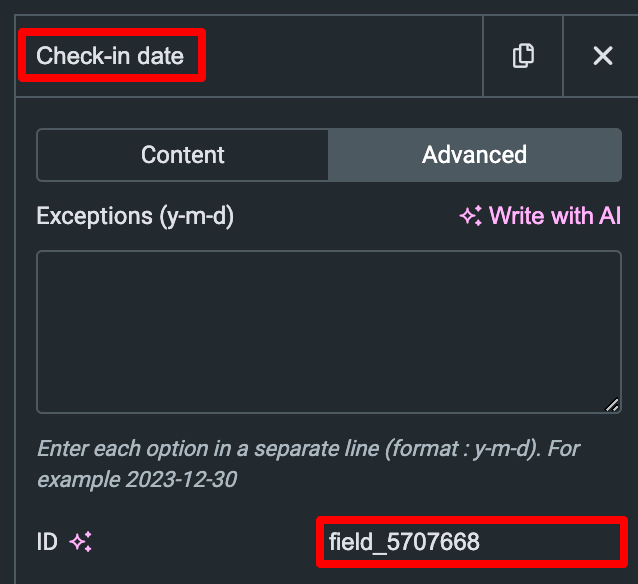Open Write with AI for Exceptions
Screen dimensions: 638x584
[540, 216]
